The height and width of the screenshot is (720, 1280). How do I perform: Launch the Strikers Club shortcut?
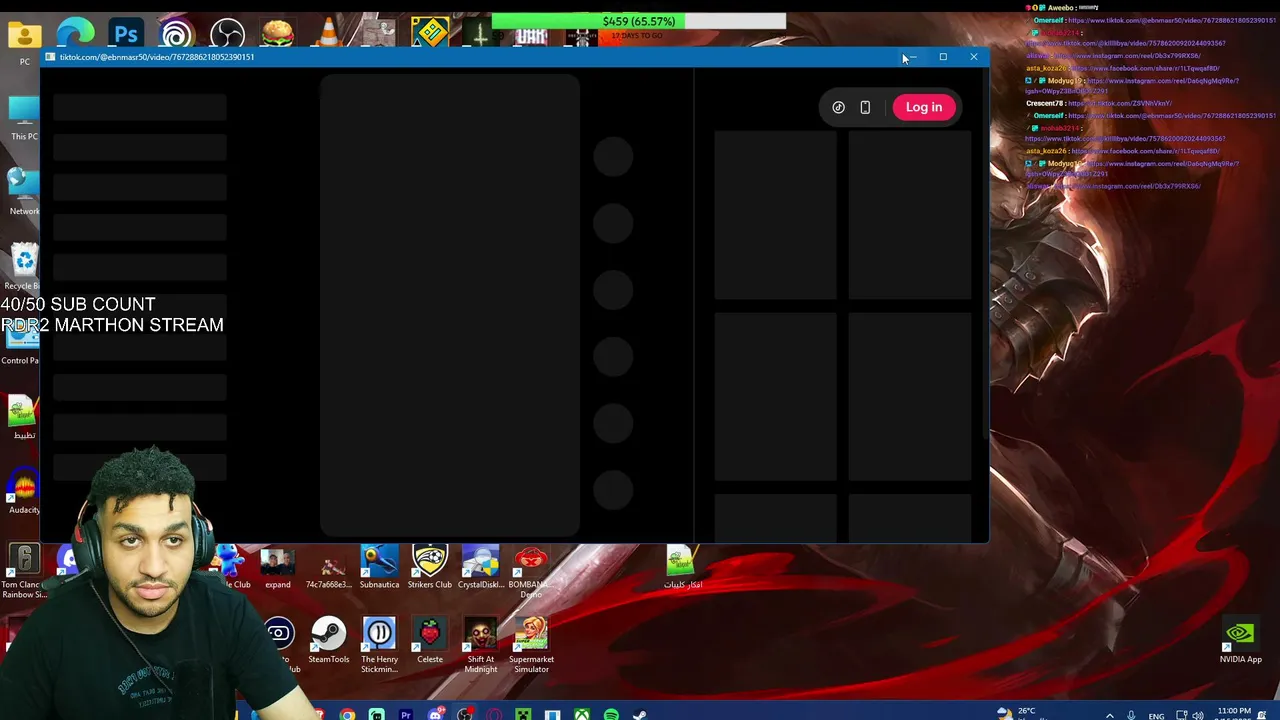(x=430, y=567)
